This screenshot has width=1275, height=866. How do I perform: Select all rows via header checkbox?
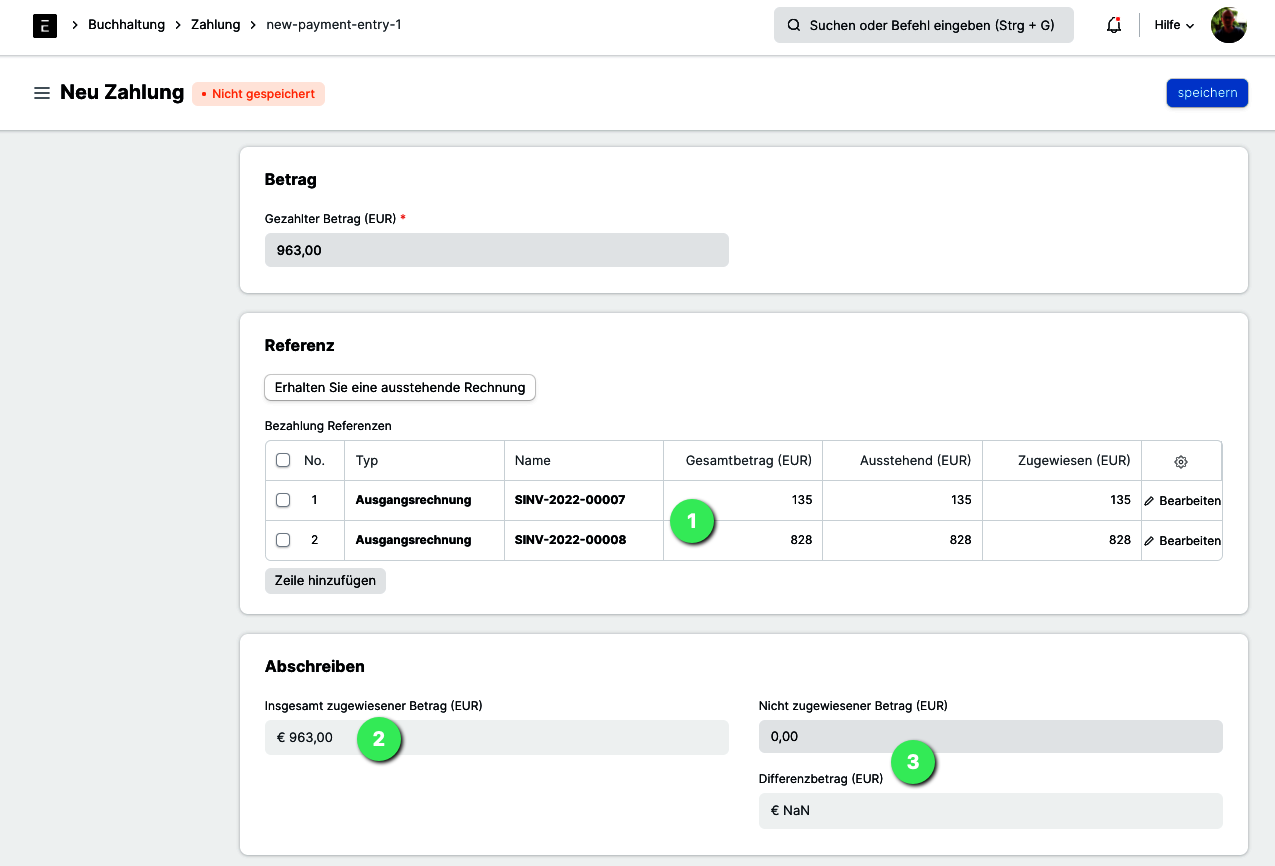click(x=283, y=460)
